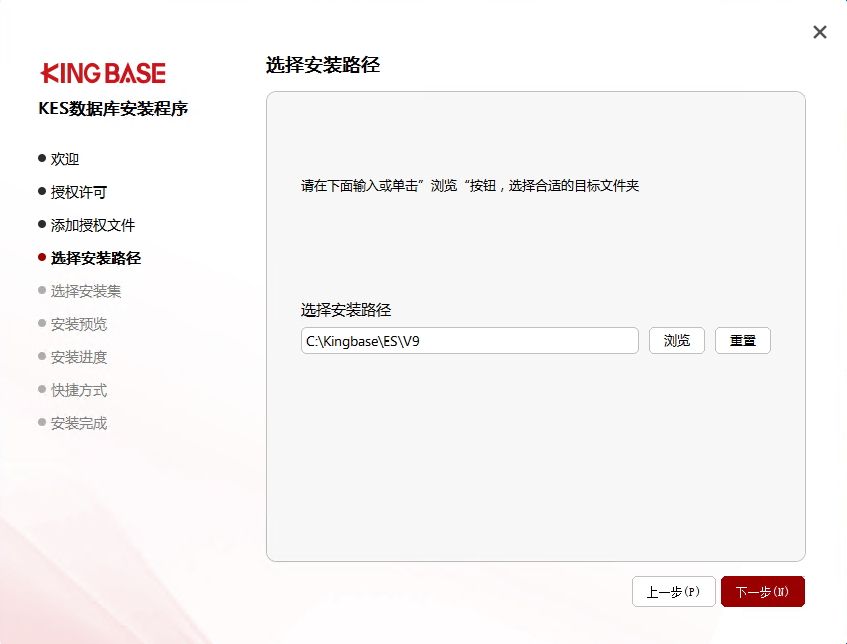The height and width of the screenshot is (644, 847).
Task: Click the 选择安装路径 page heading
Action: pyautogui.click(x=323, y=65)
